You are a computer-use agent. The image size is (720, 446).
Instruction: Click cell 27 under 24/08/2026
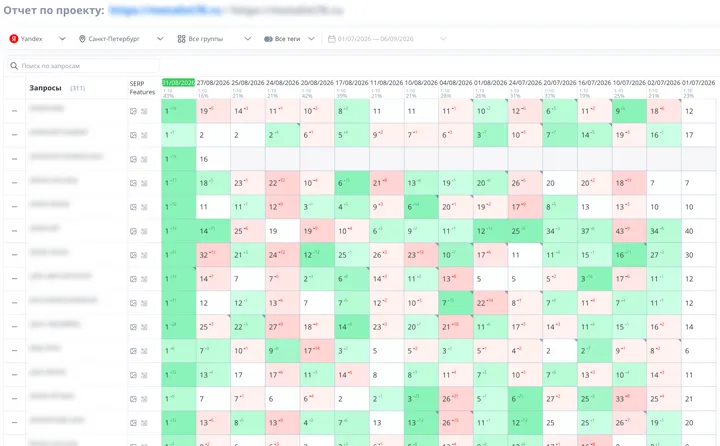tap(282, 327)
